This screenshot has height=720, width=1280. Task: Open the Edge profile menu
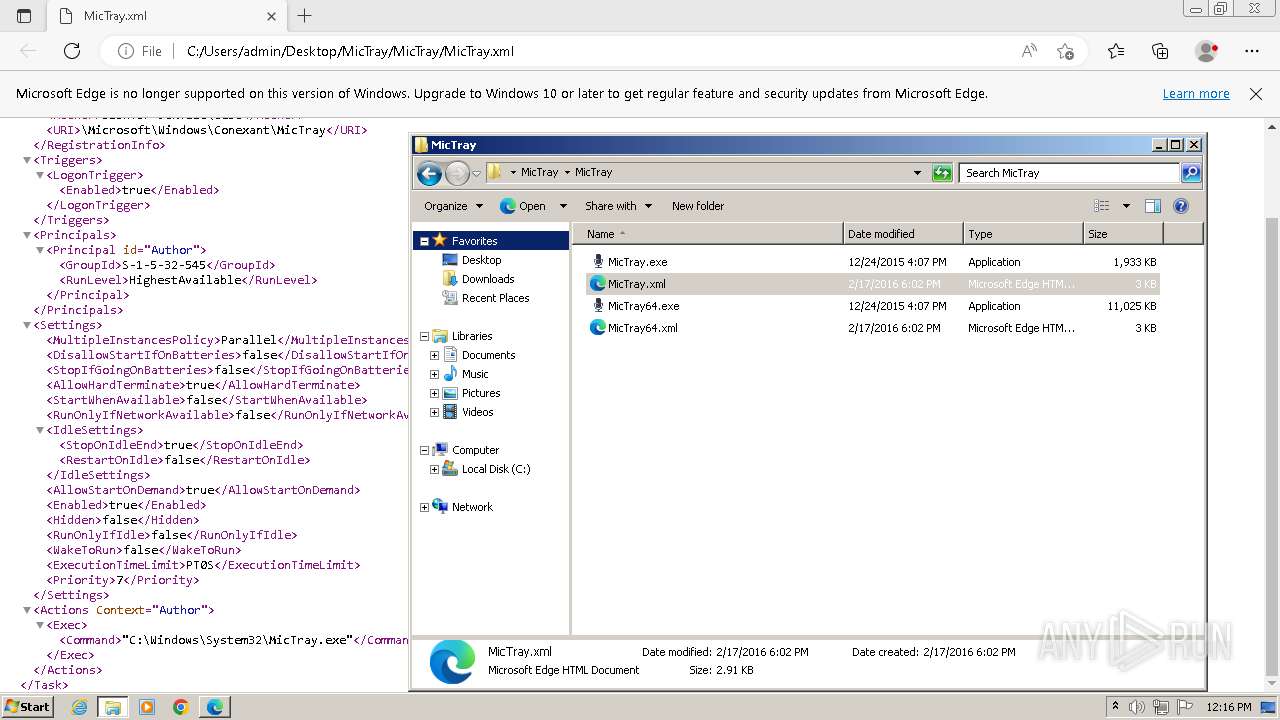pos(1207,51)
